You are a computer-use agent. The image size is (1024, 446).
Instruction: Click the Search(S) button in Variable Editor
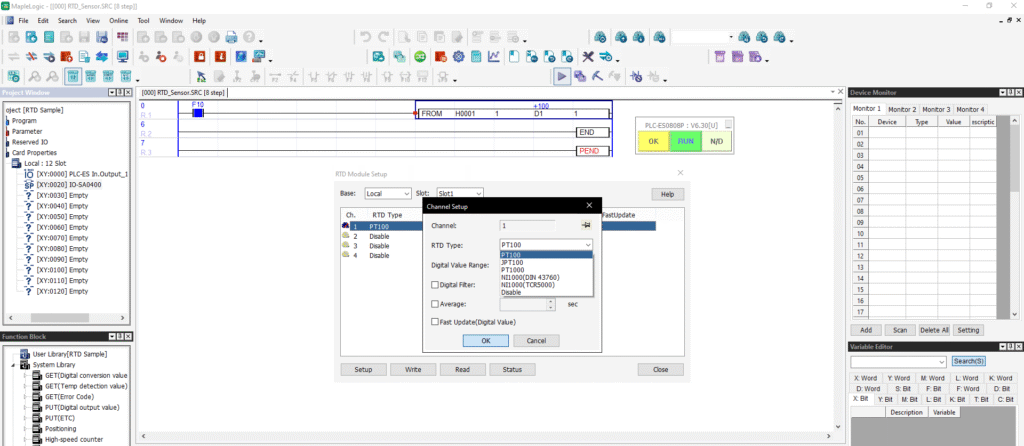coord(969,361)
